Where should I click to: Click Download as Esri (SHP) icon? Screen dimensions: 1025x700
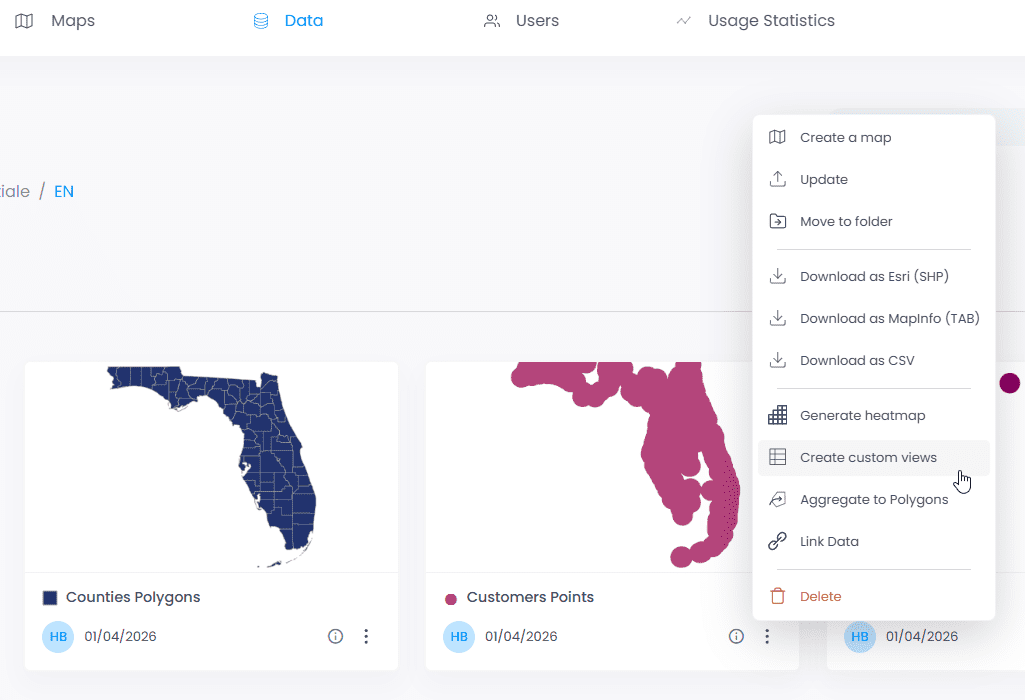[x=777, y=276]
